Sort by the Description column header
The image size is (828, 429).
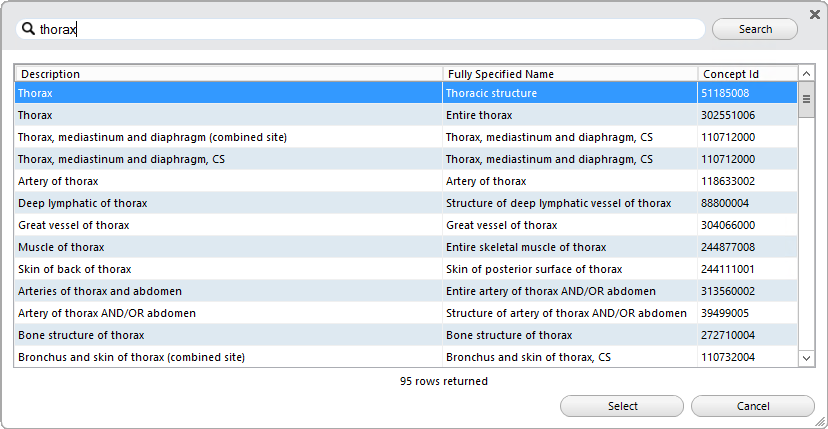229,74
